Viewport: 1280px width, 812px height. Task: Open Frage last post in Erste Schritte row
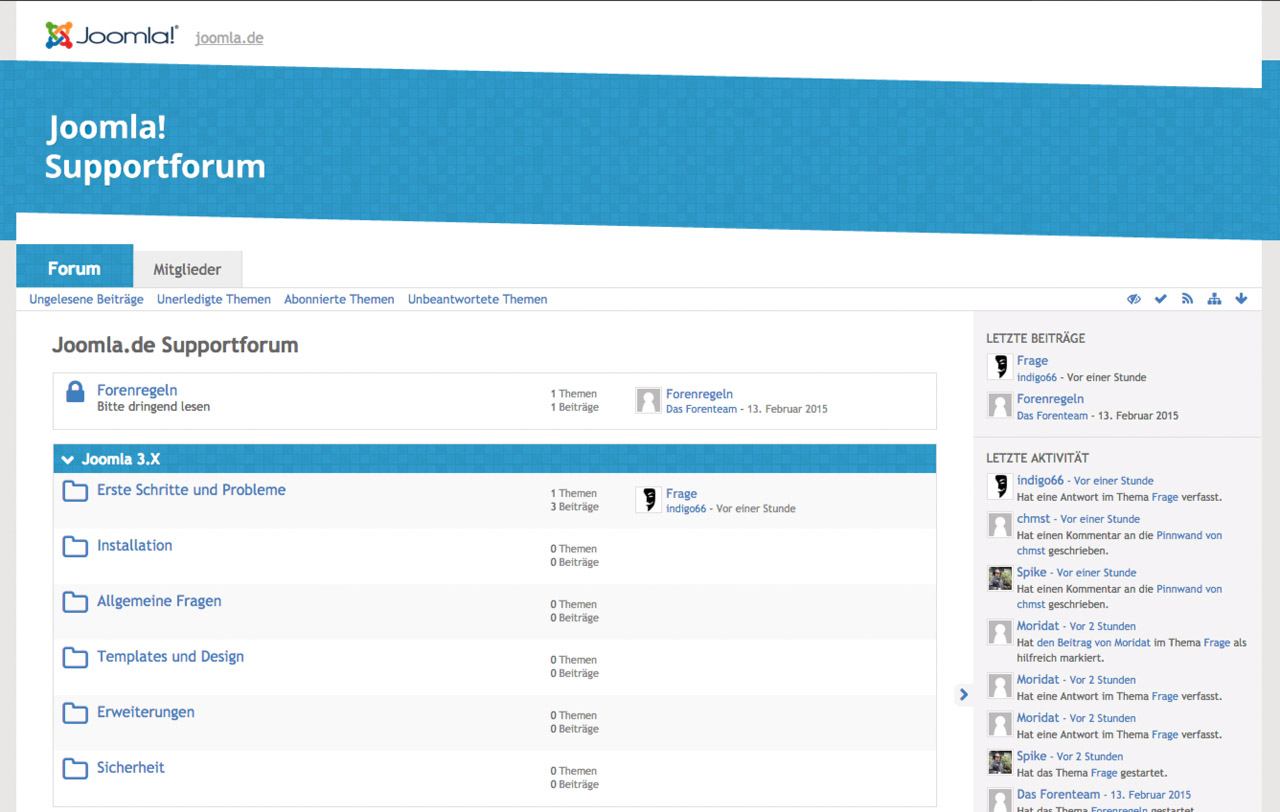click(681, 493)
